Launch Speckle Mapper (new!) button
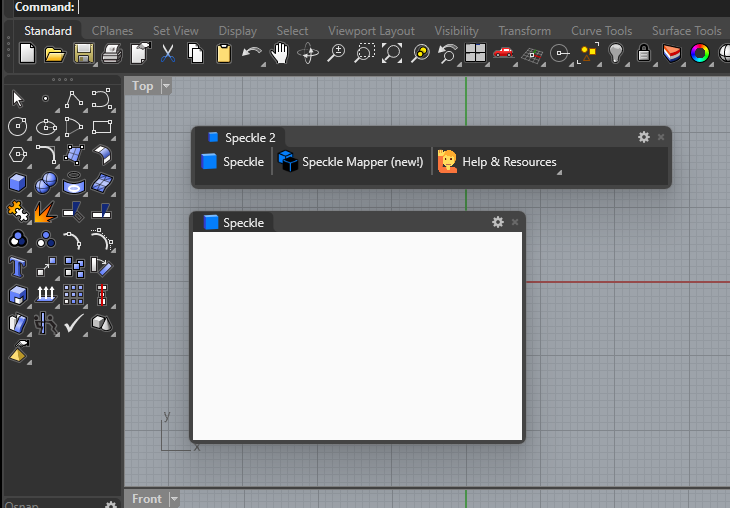The height and width of the screenshot is (508, 730). coord(351,162)
